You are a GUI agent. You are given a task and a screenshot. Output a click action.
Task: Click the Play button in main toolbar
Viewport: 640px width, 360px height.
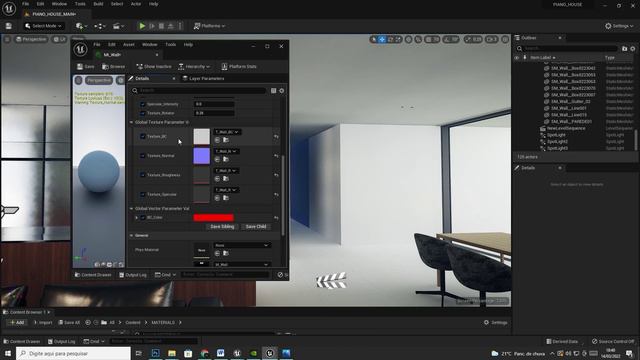click(142, 26)
